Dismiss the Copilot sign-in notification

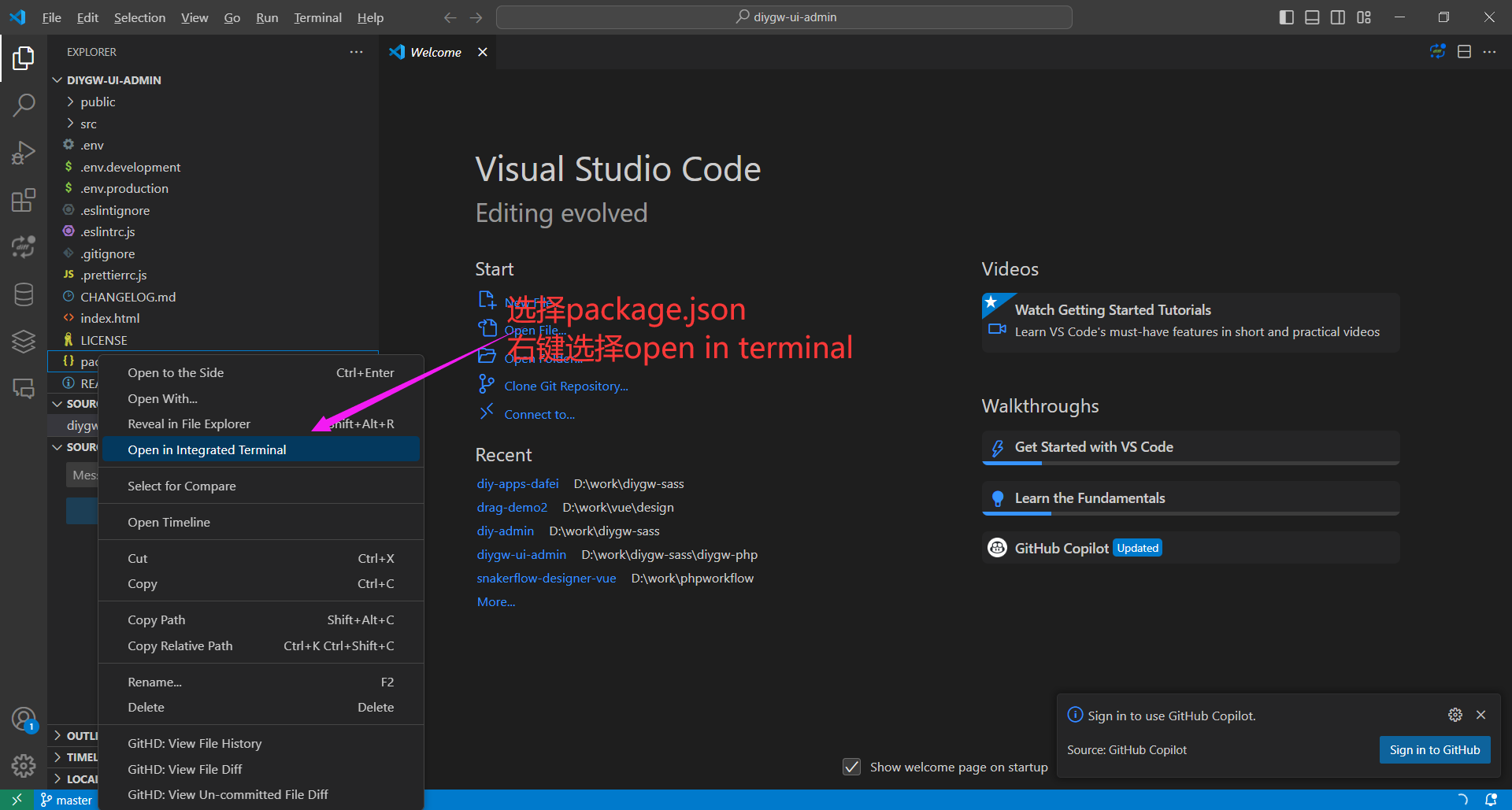(1480, 715)
